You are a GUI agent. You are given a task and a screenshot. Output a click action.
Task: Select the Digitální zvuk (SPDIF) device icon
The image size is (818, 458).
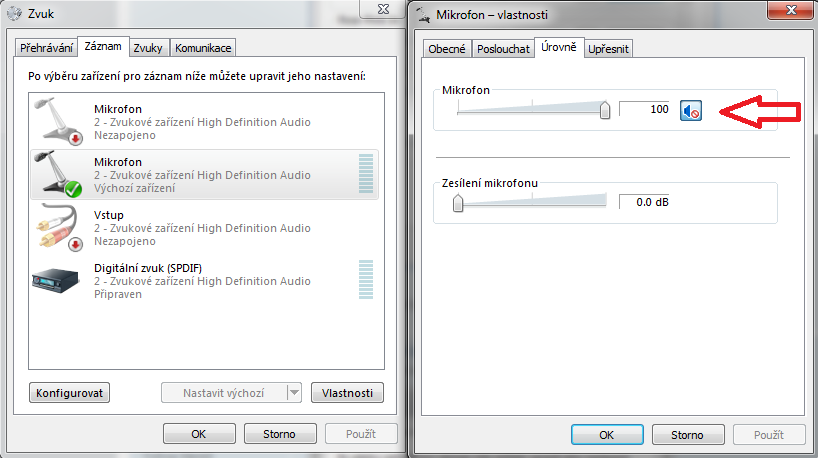coord(59,281)
